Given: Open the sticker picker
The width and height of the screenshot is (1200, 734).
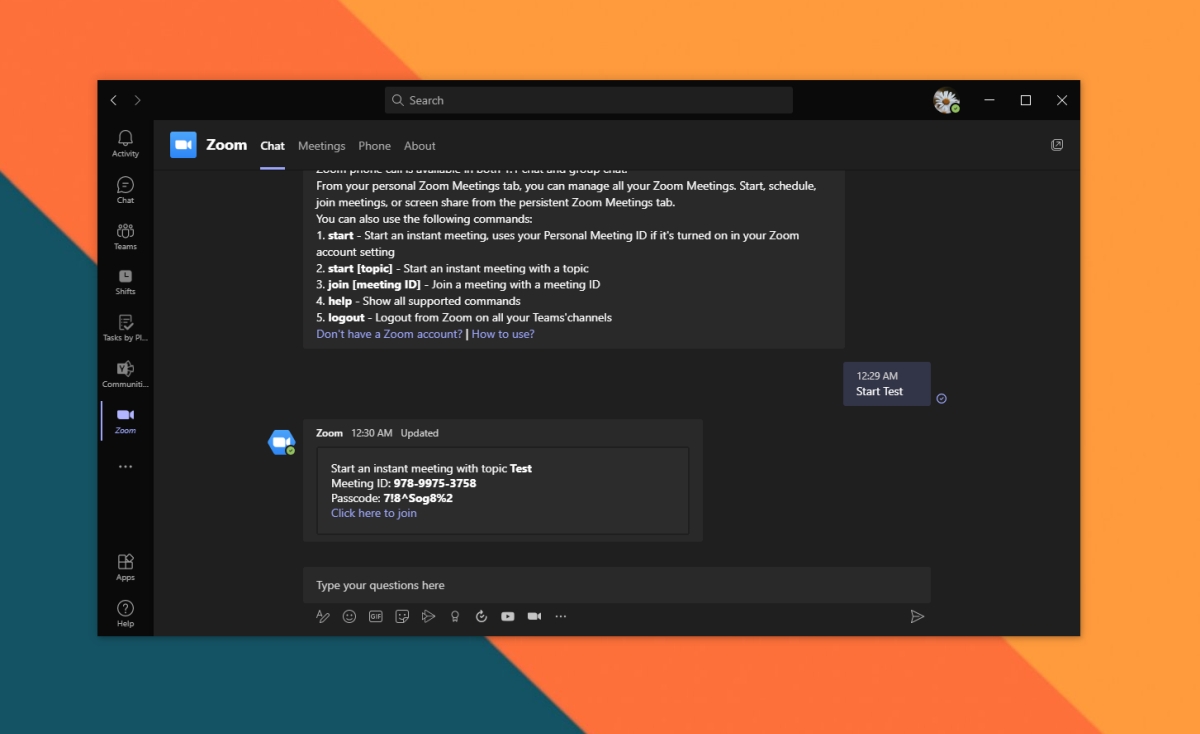Looking at the screenshot, I should click(x=401, y=616).
